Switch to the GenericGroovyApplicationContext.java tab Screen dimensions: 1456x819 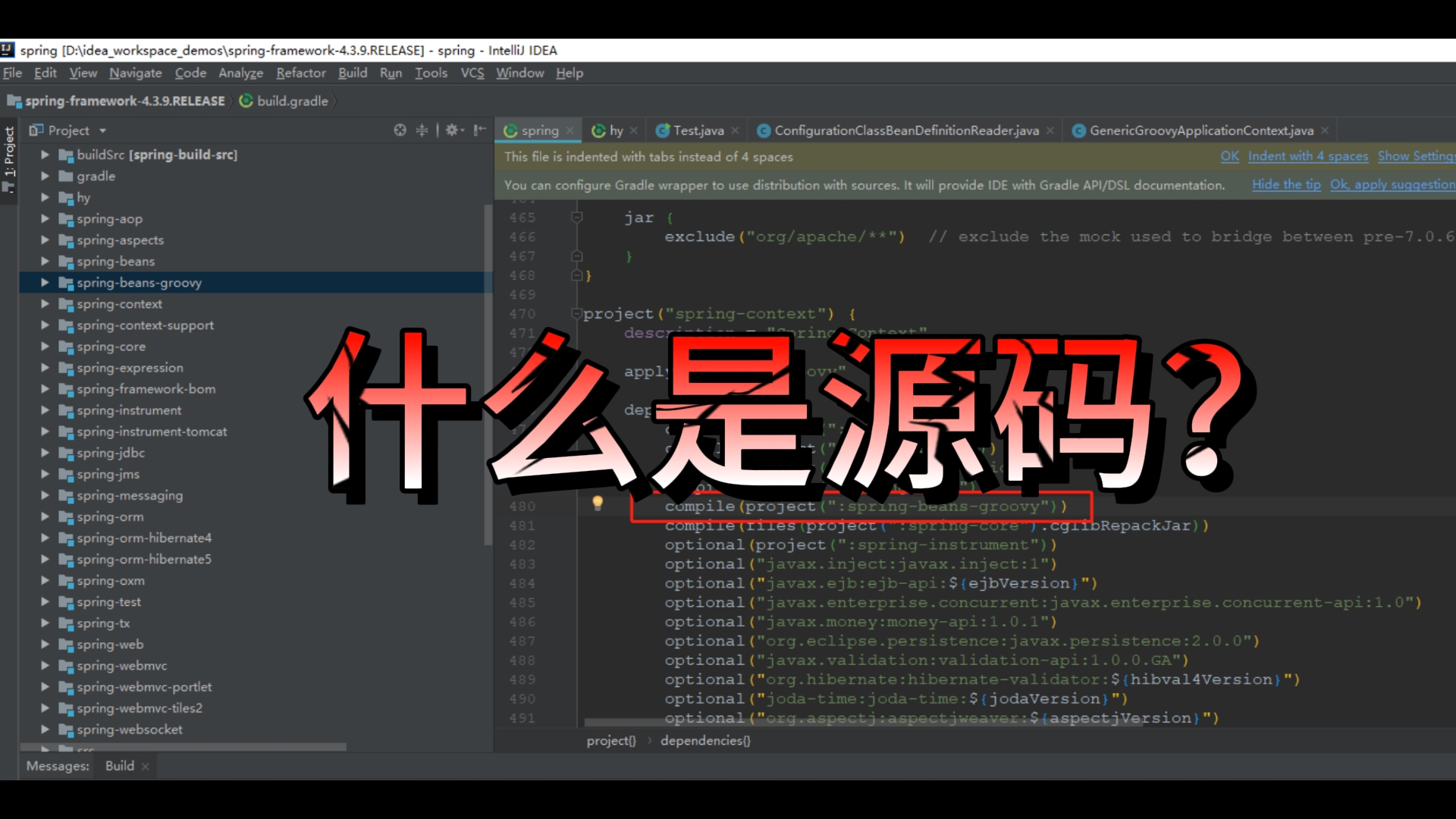pyautogui.click(x=1201, y=130)
